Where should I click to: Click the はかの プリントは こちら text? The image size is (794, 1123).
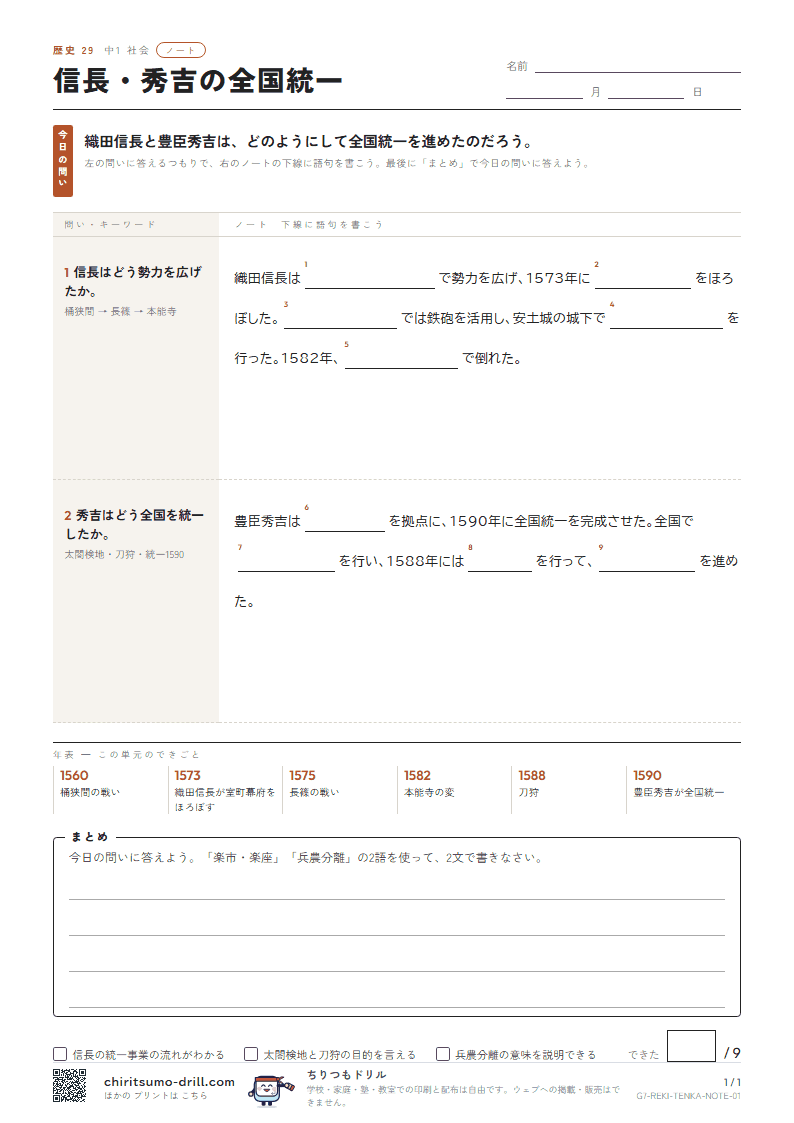point(155,1095)
